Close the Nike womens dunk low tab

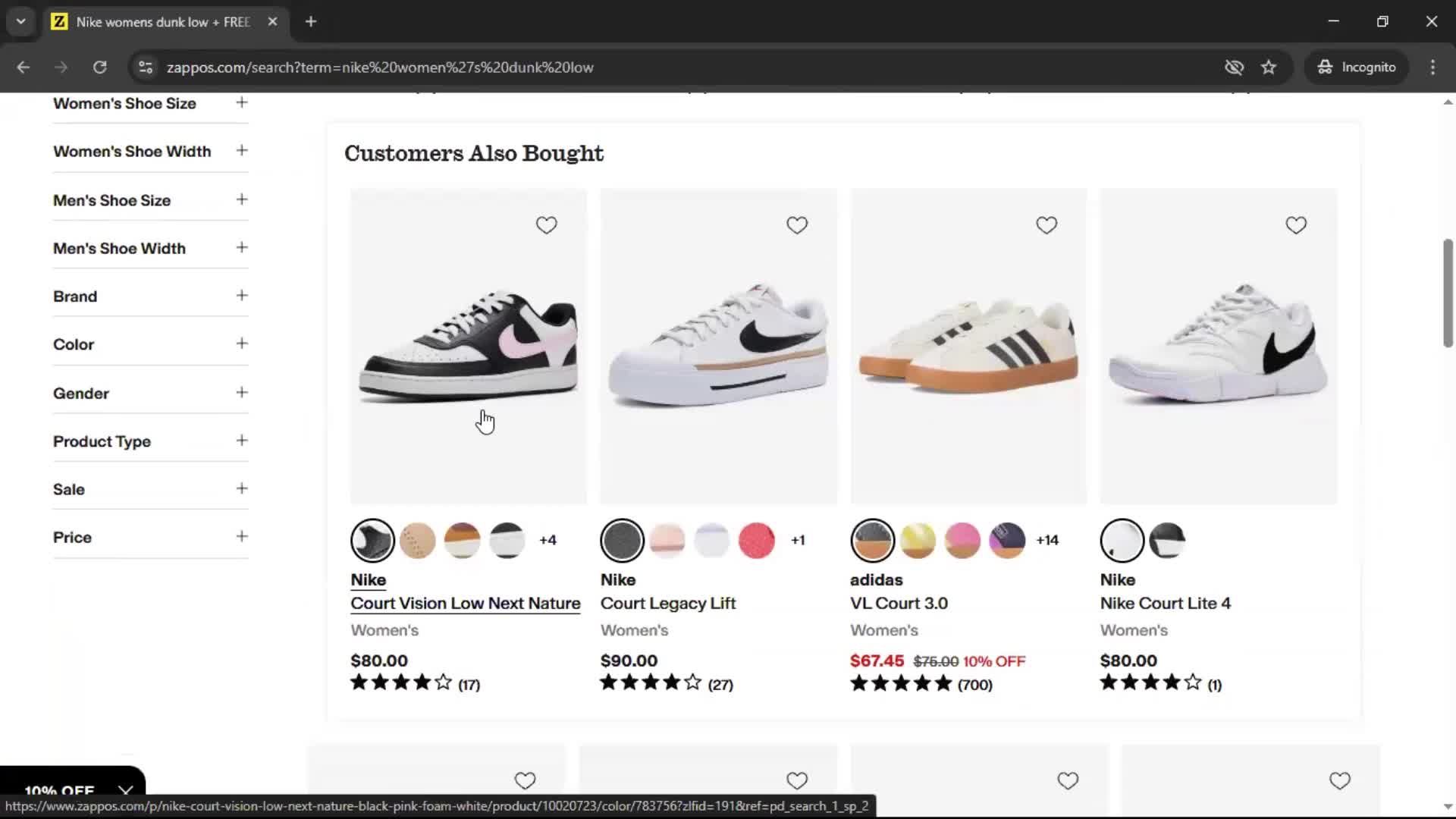coord(272,22)
